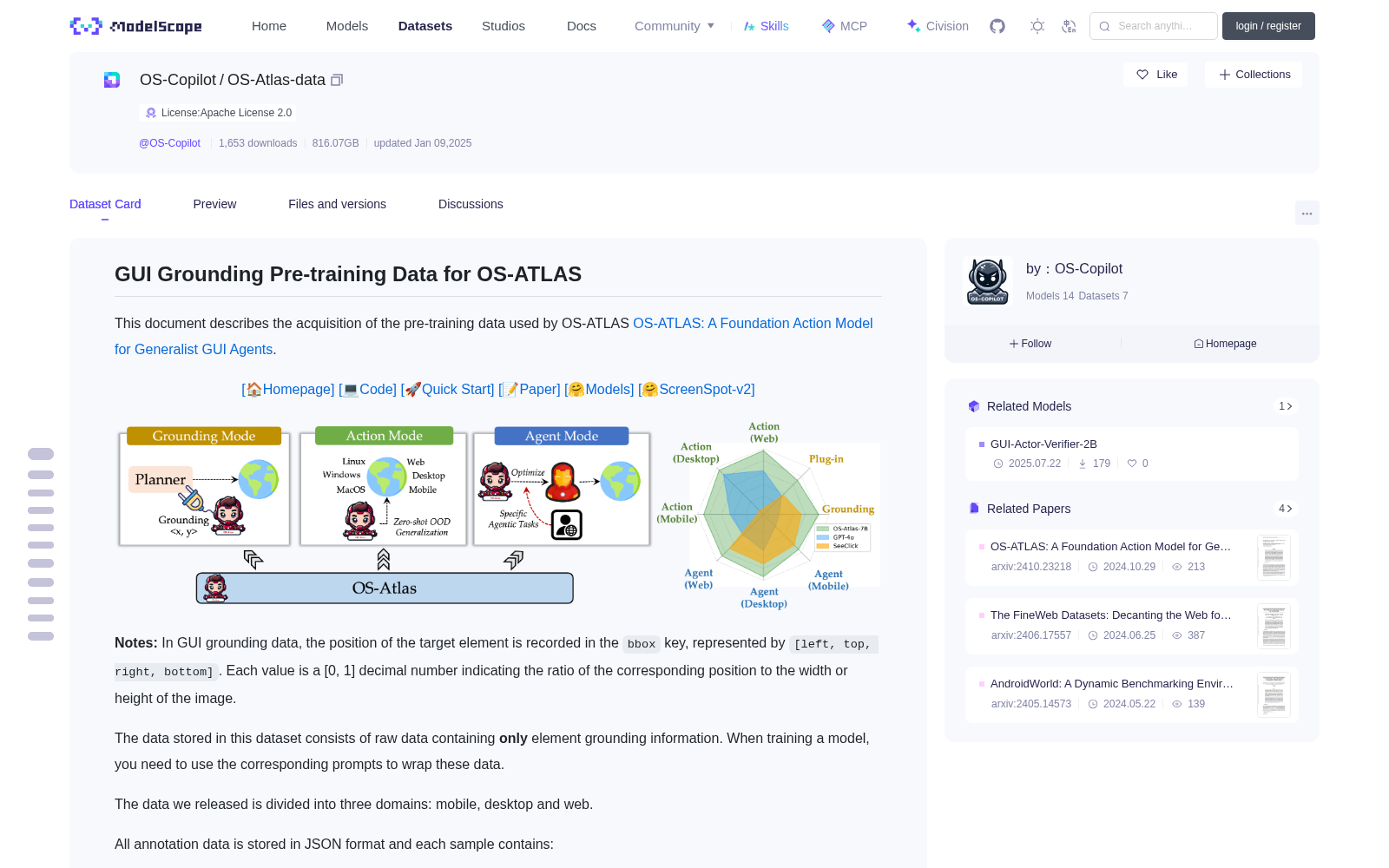Open the Civision nav link

[x=938, y=26]
